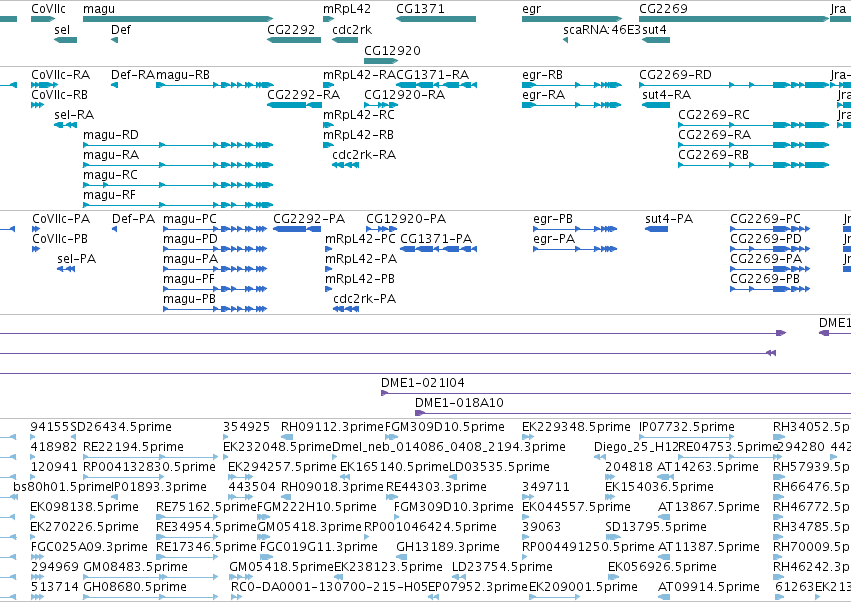The image size is (851, 602).
Task: Select transcript mRpL42-RC
Action: [x=359, y=115]
